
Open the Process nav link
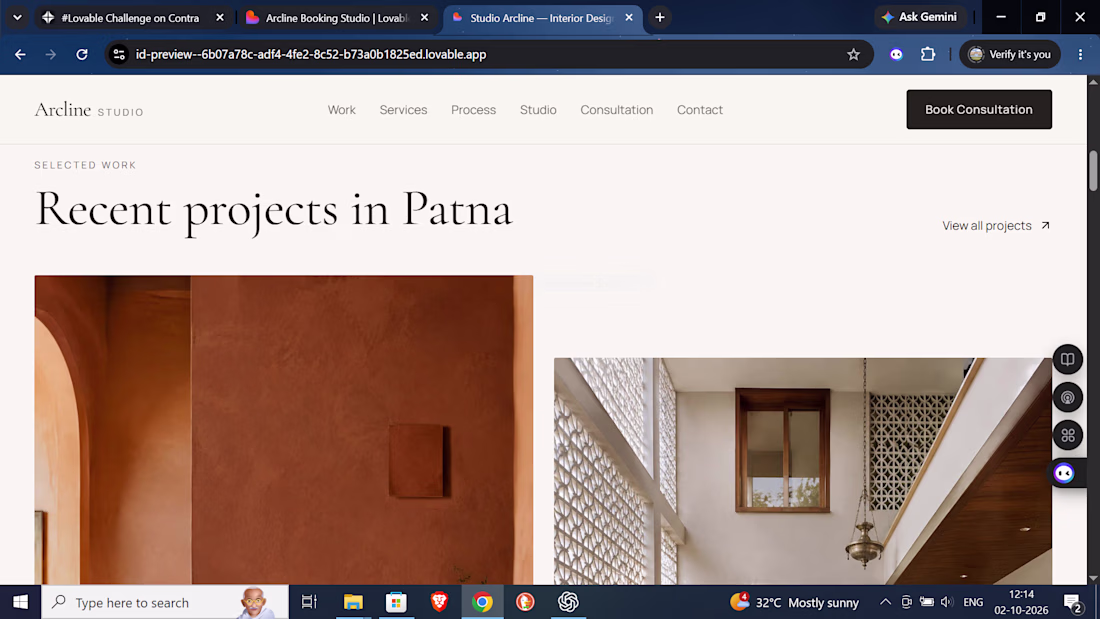474,109
